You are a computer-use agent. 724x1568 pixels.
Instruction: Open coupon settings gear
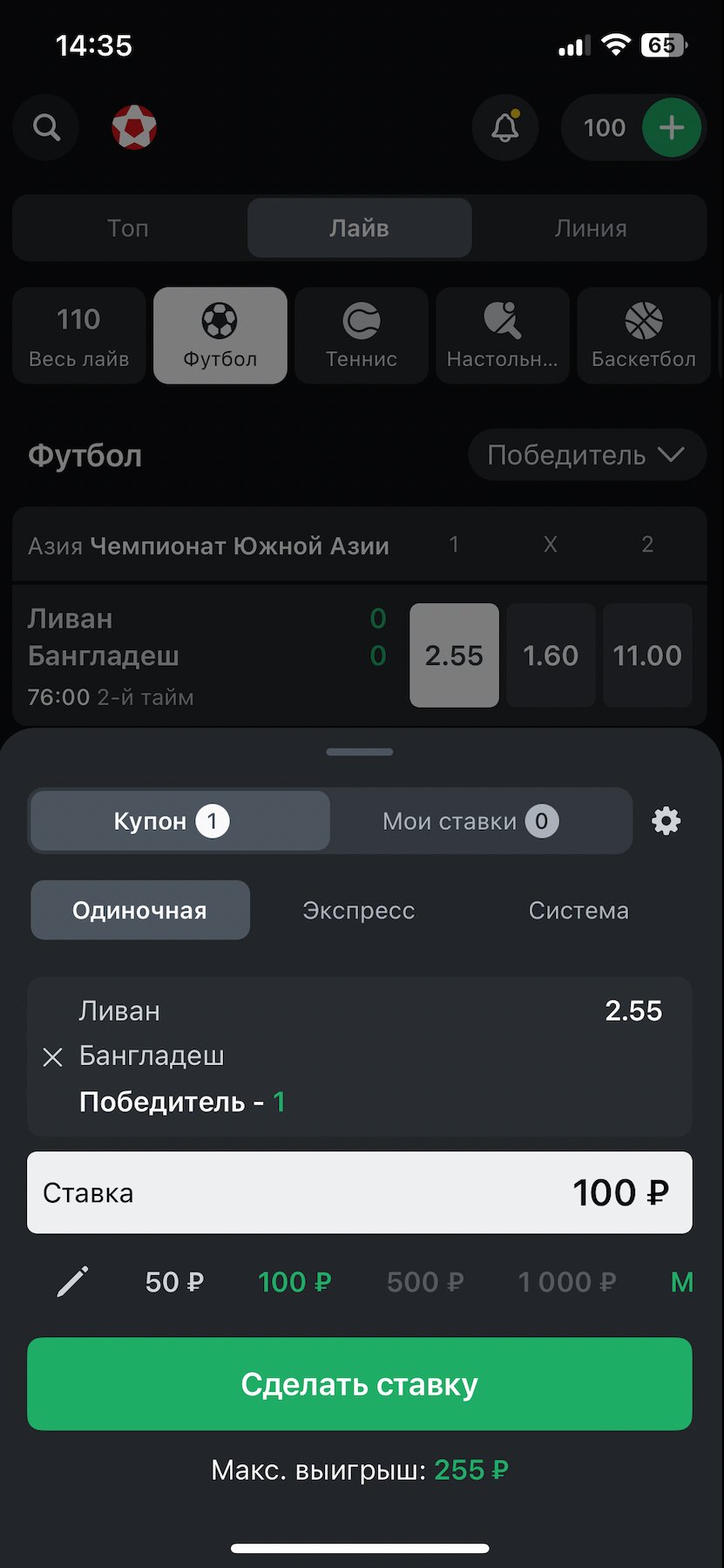(x=666, y=821)
